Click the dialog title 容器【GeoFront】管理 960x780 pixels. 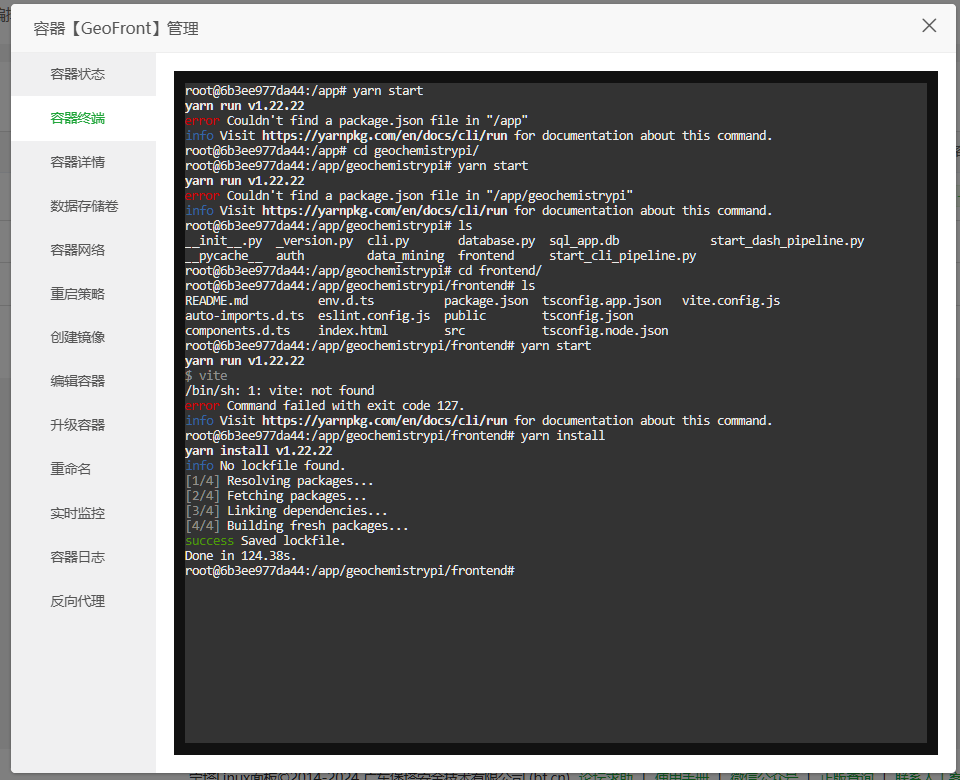[116, 29]
